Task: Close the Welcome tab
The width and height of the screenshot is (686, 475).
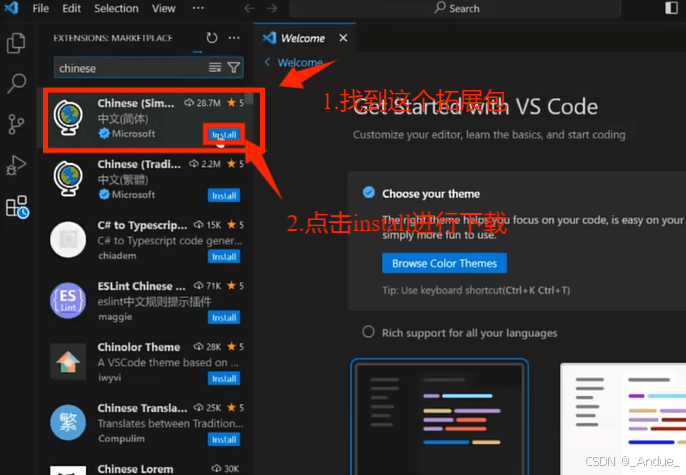Action: (x=343, y=38)
